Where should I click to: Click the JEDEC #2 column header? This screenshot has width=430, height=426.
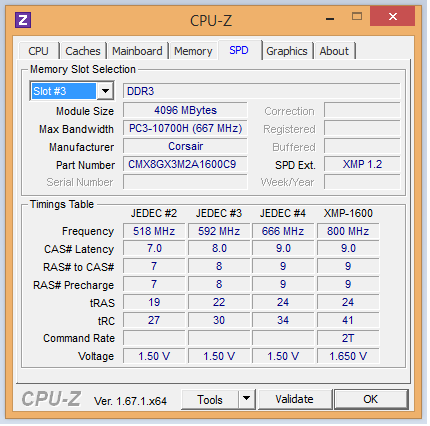tap(154, 213)
